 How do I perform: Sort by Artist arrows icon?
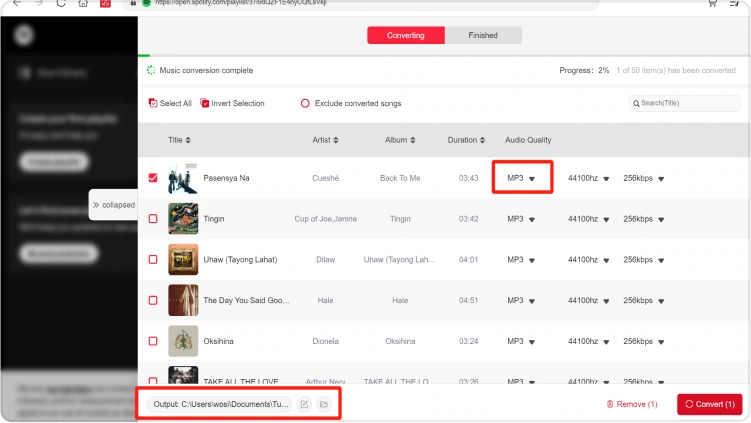[336, 140]
